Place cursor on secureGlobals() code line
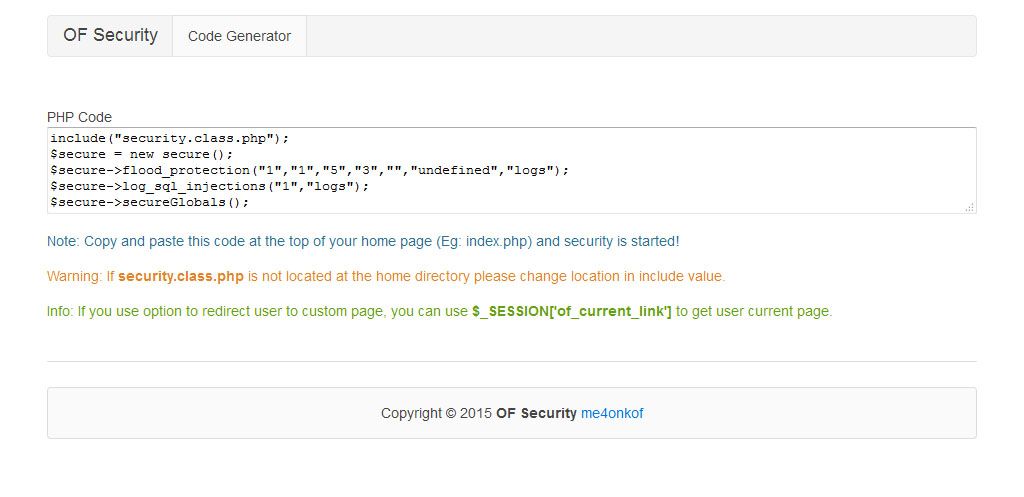This screenshot has width=1024, height=497. (x=150, y=202)
